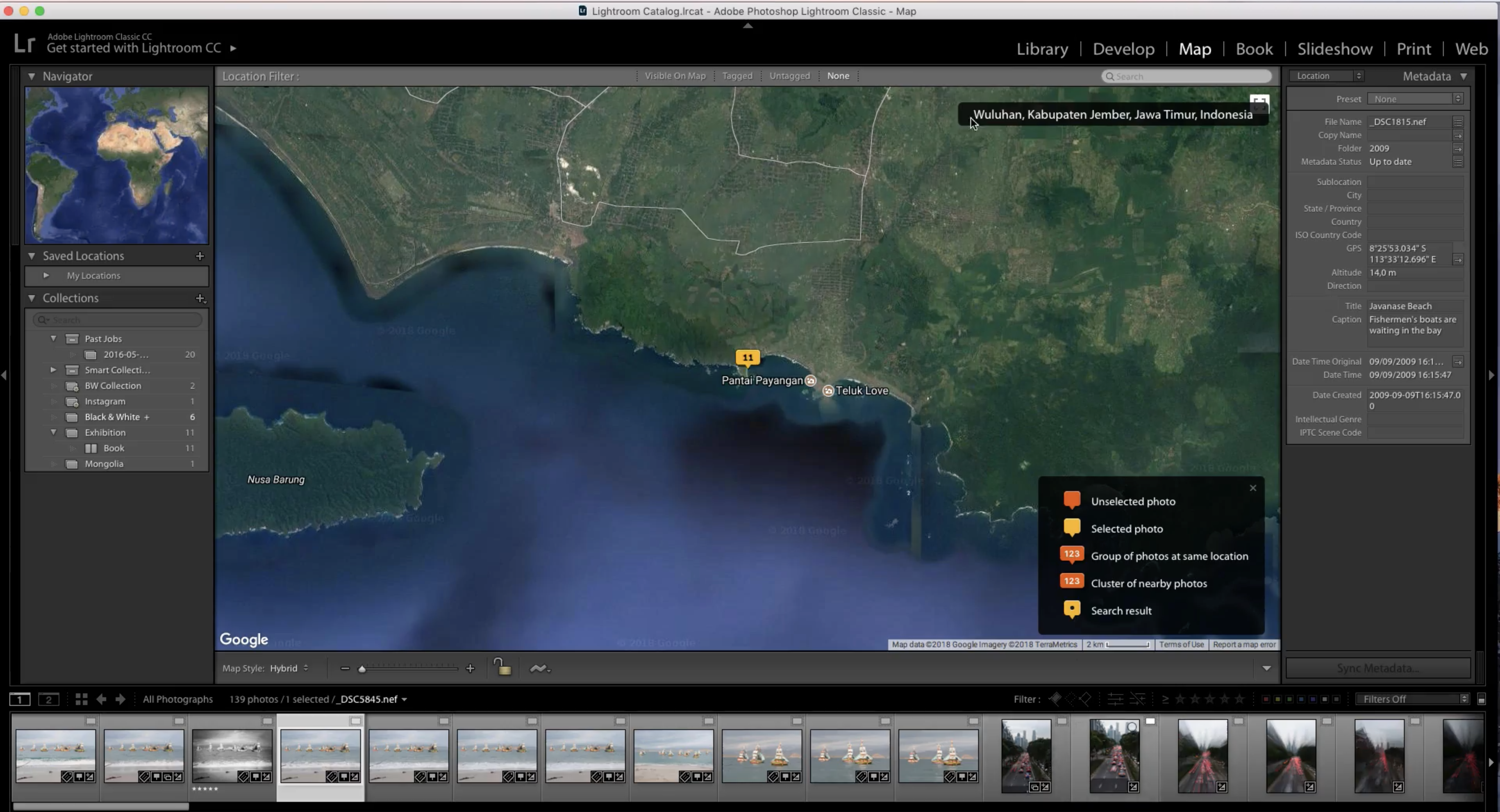Collapse the Past Jobs collection set
The width and height of the screenshot is (1500, 812).
coord(53,338)
